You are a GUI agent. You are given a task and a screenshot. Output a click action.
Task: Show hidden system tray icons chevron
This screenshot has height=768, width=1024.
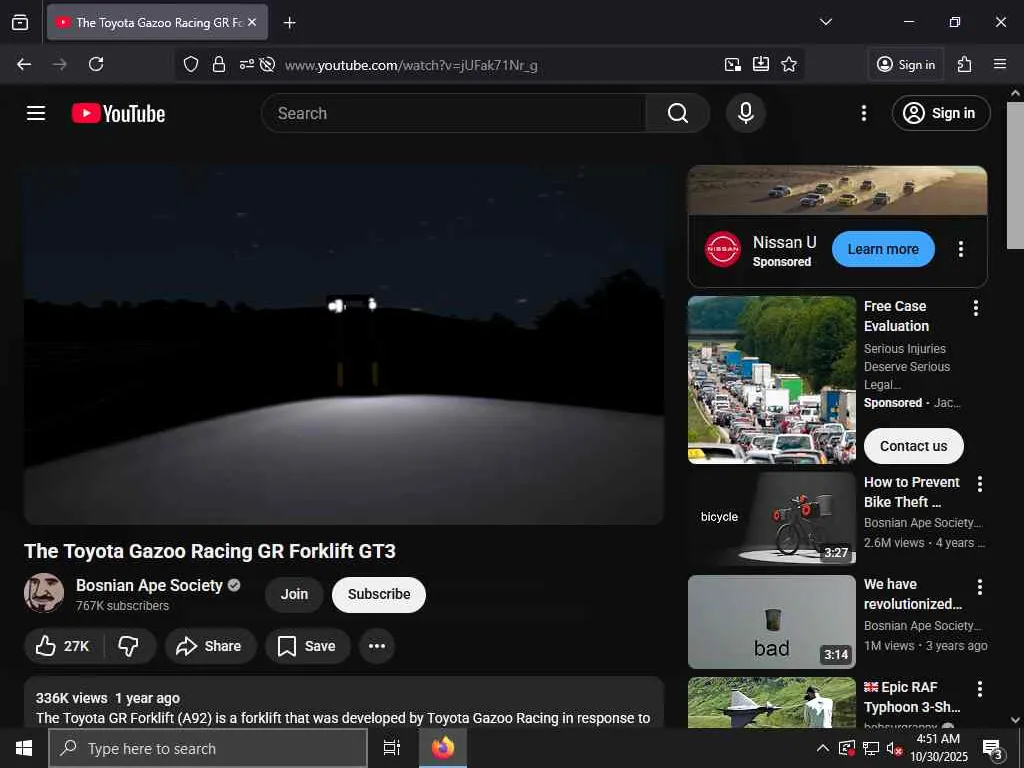pyautogui.click(x=823, y=748)
